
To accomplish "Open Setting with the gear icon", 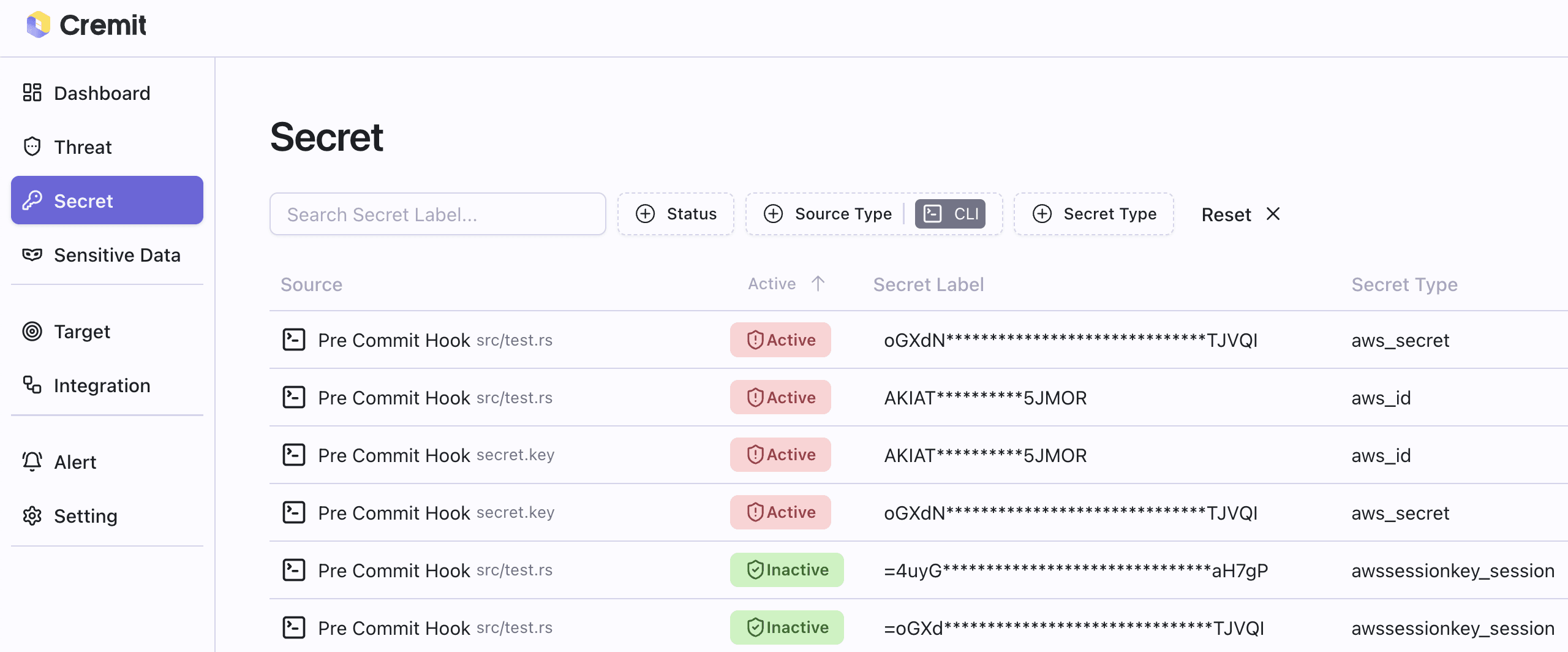I will (x=32, y=515).
